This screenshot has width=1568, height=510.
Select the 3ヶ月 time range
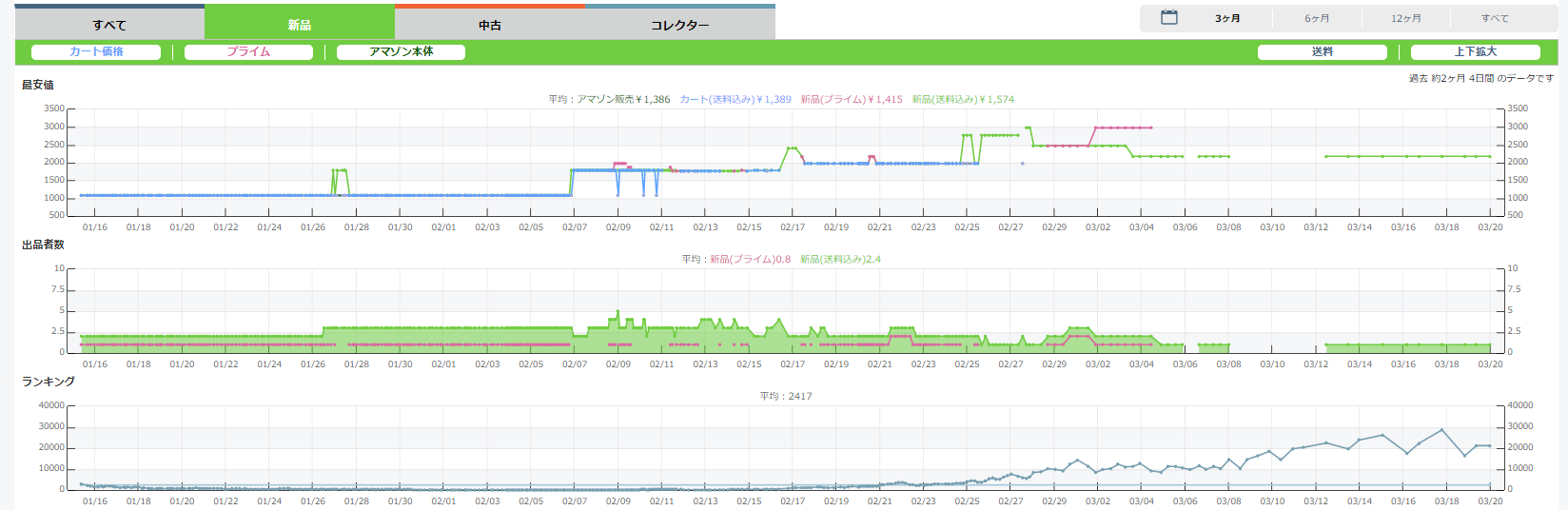click(x=1227, y=19)
